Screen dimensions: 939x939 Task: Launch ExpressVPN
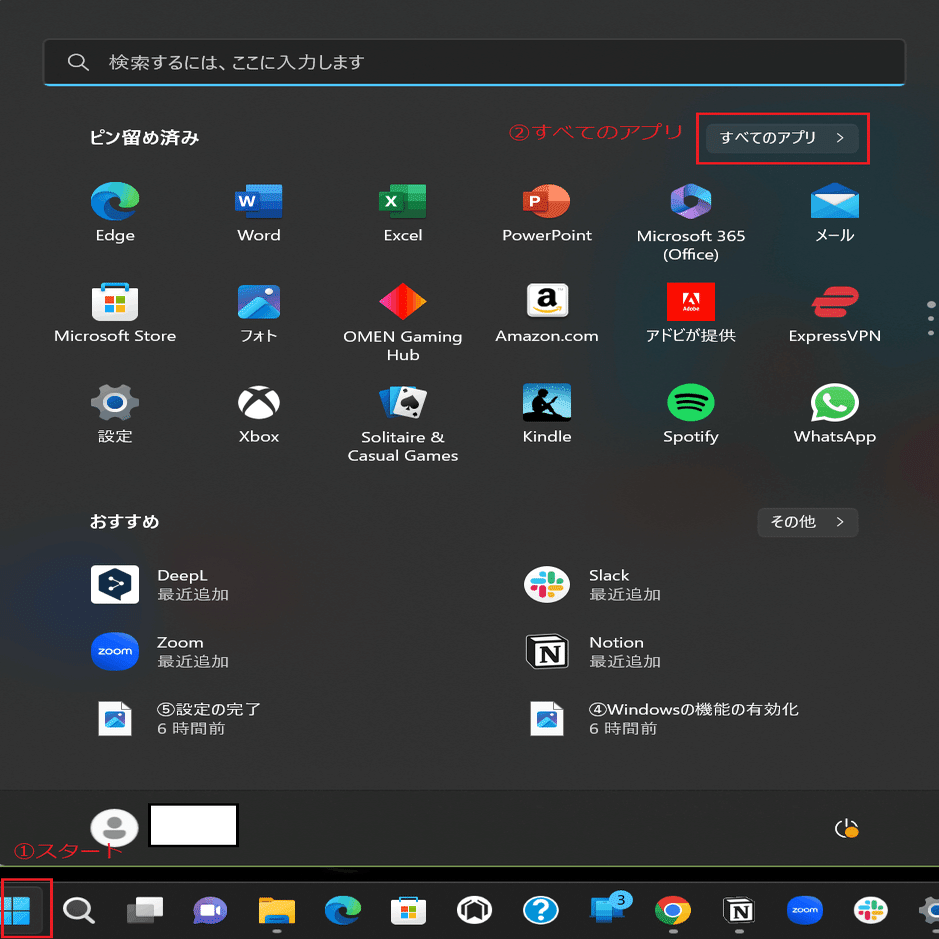[x=834, y=313]
